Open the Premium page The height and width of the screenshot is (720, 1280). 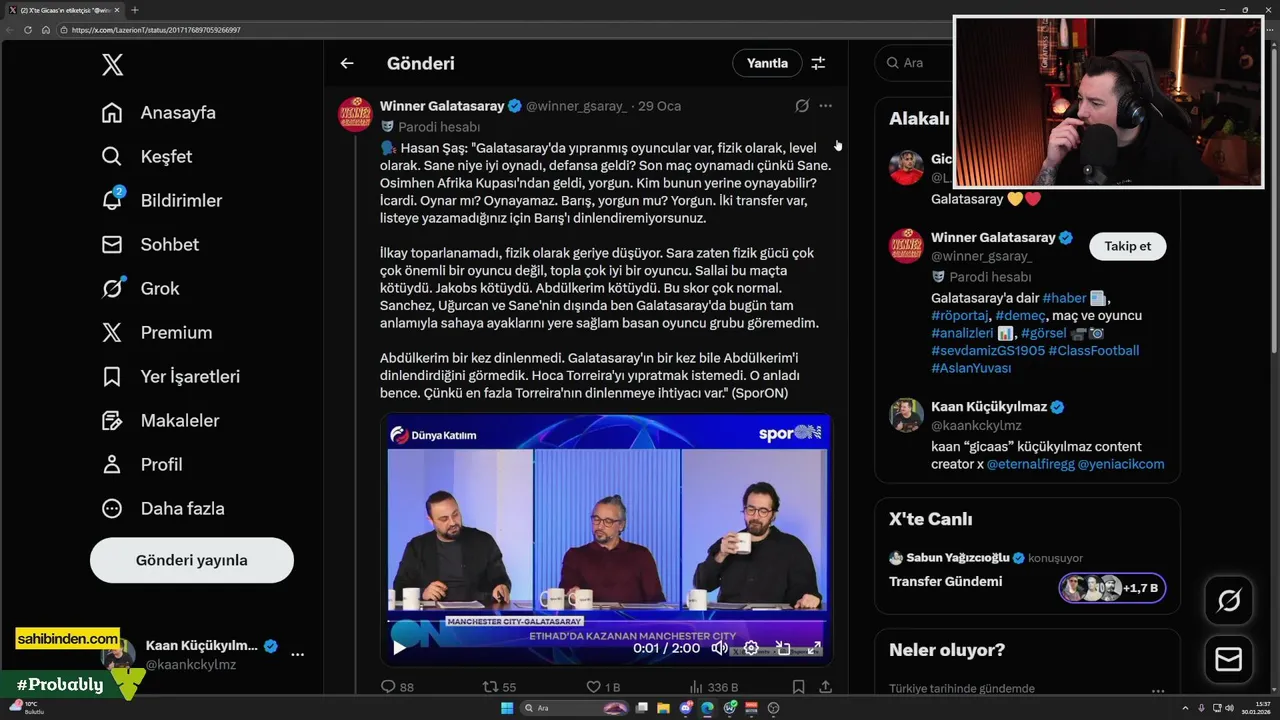pyautogui.click(x=157, y=333)
